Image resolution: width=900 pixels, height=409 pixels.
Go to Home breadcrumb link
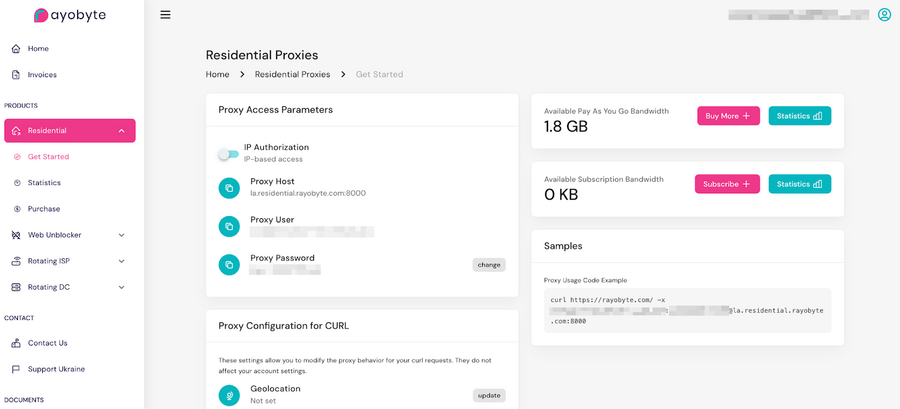(218, 75)
